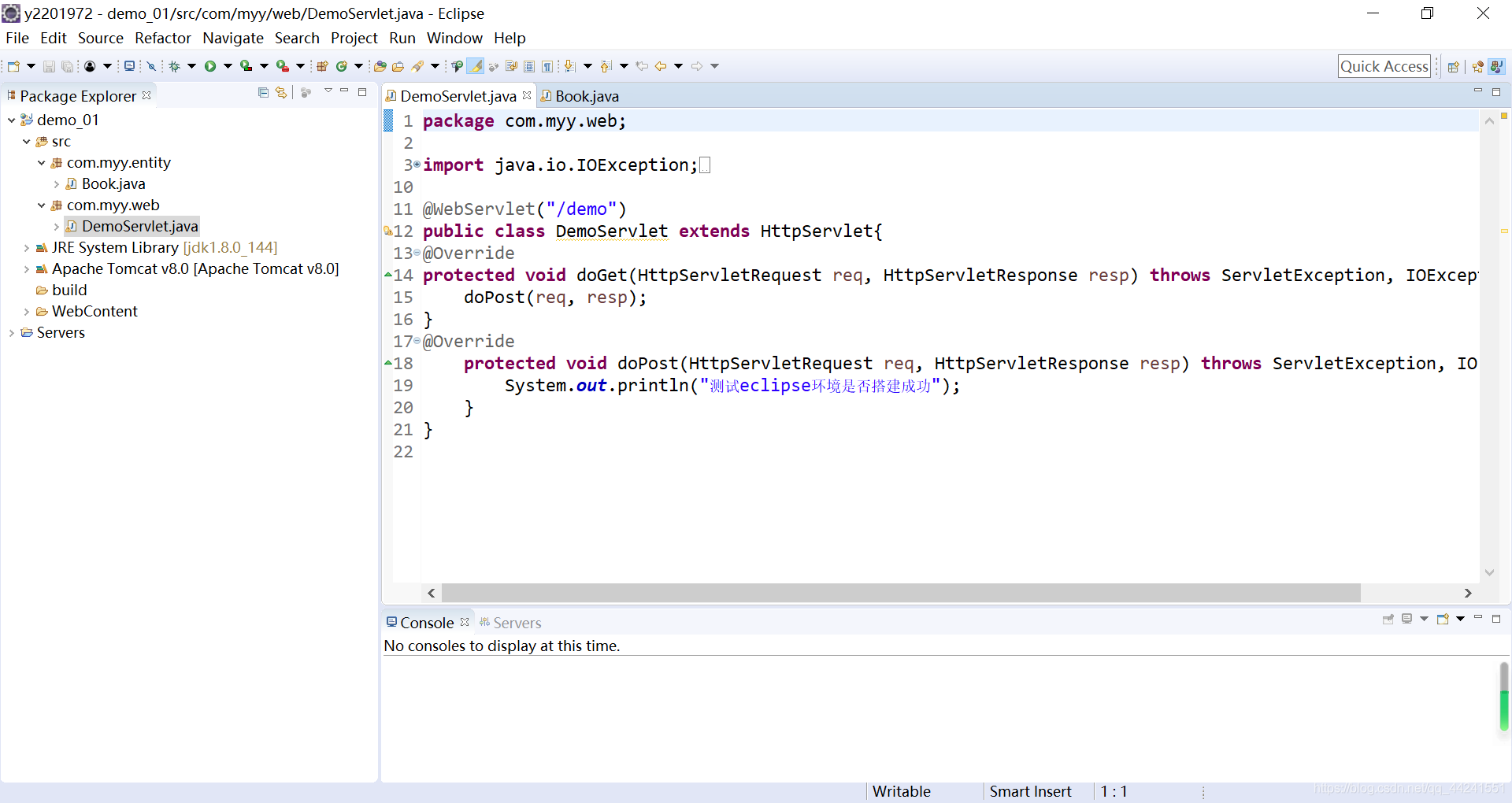Collapse the com.myy.entity package
The width and height of the screenshot is (1512, 803).
click(41, 163)
